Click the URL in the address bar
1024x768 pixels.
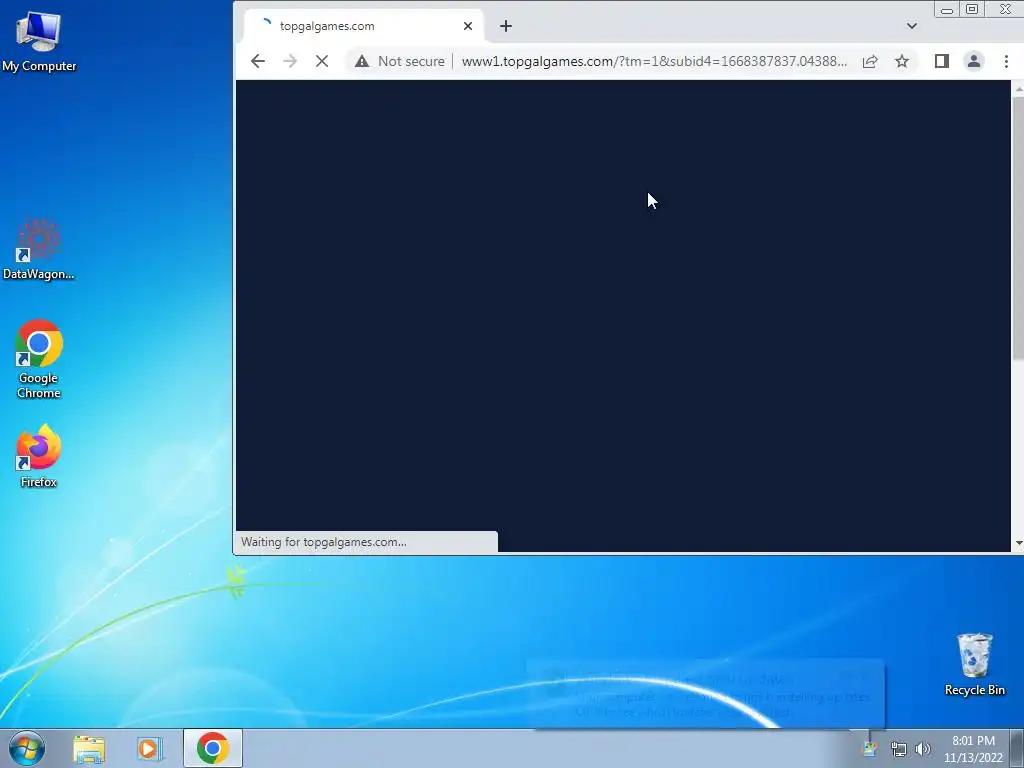click(654, 61)
